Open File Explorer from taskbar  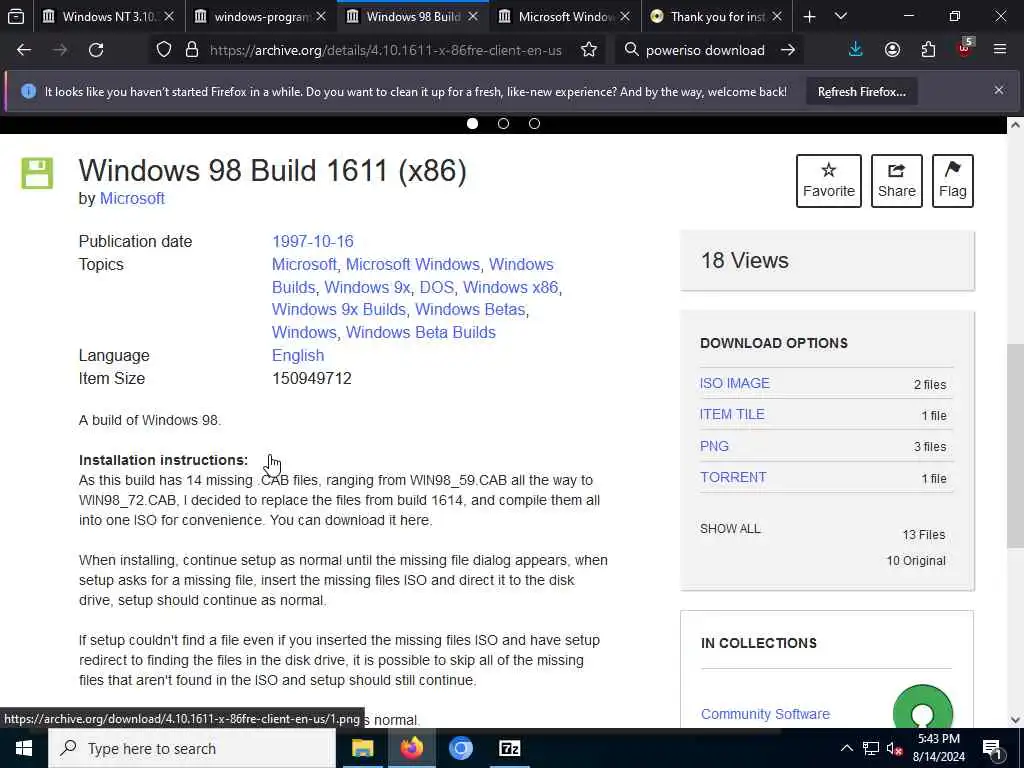click(x=362, y=748)
